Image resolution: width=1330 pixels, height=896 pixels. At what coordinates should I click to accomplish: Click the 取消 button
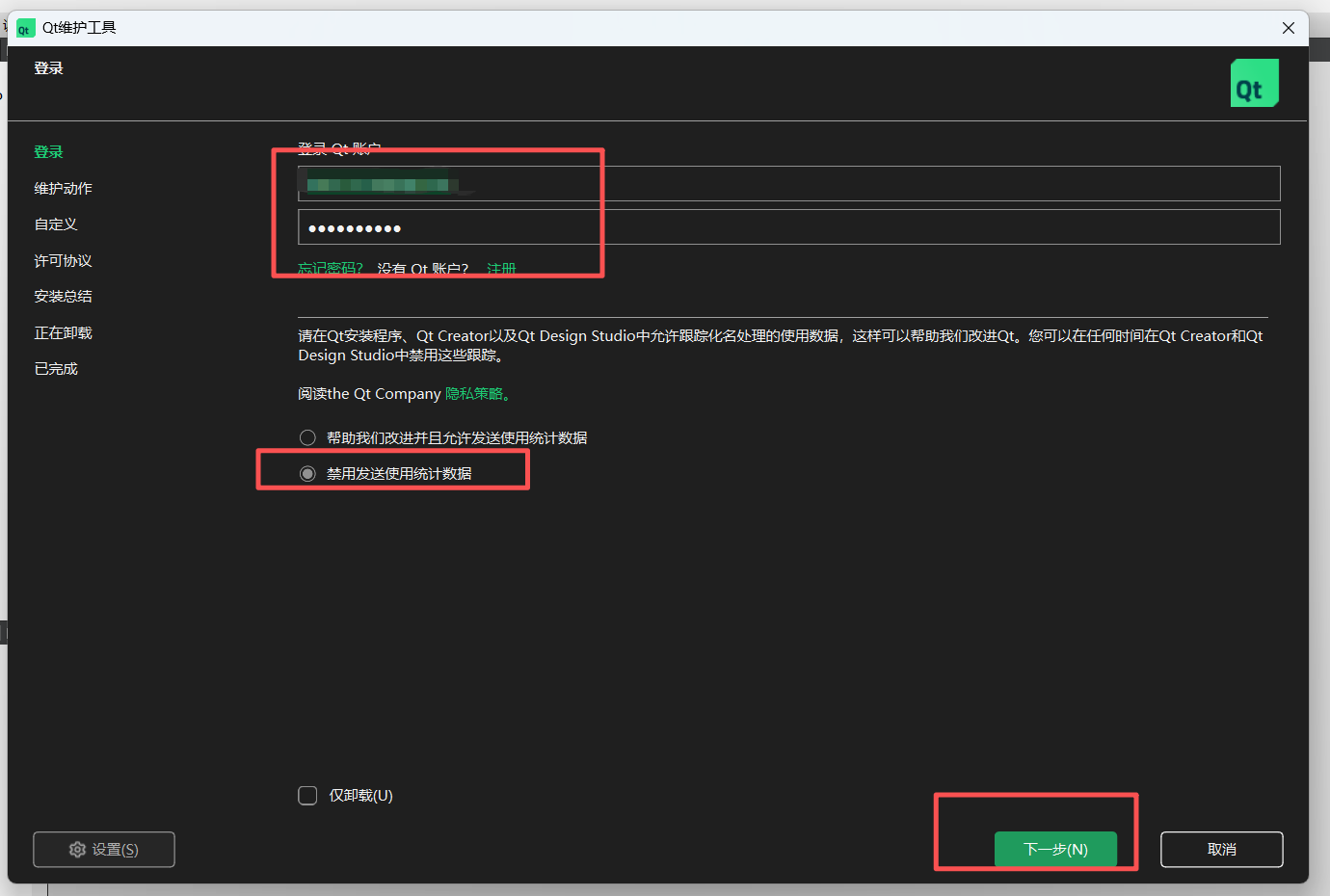pos(1221,850)
